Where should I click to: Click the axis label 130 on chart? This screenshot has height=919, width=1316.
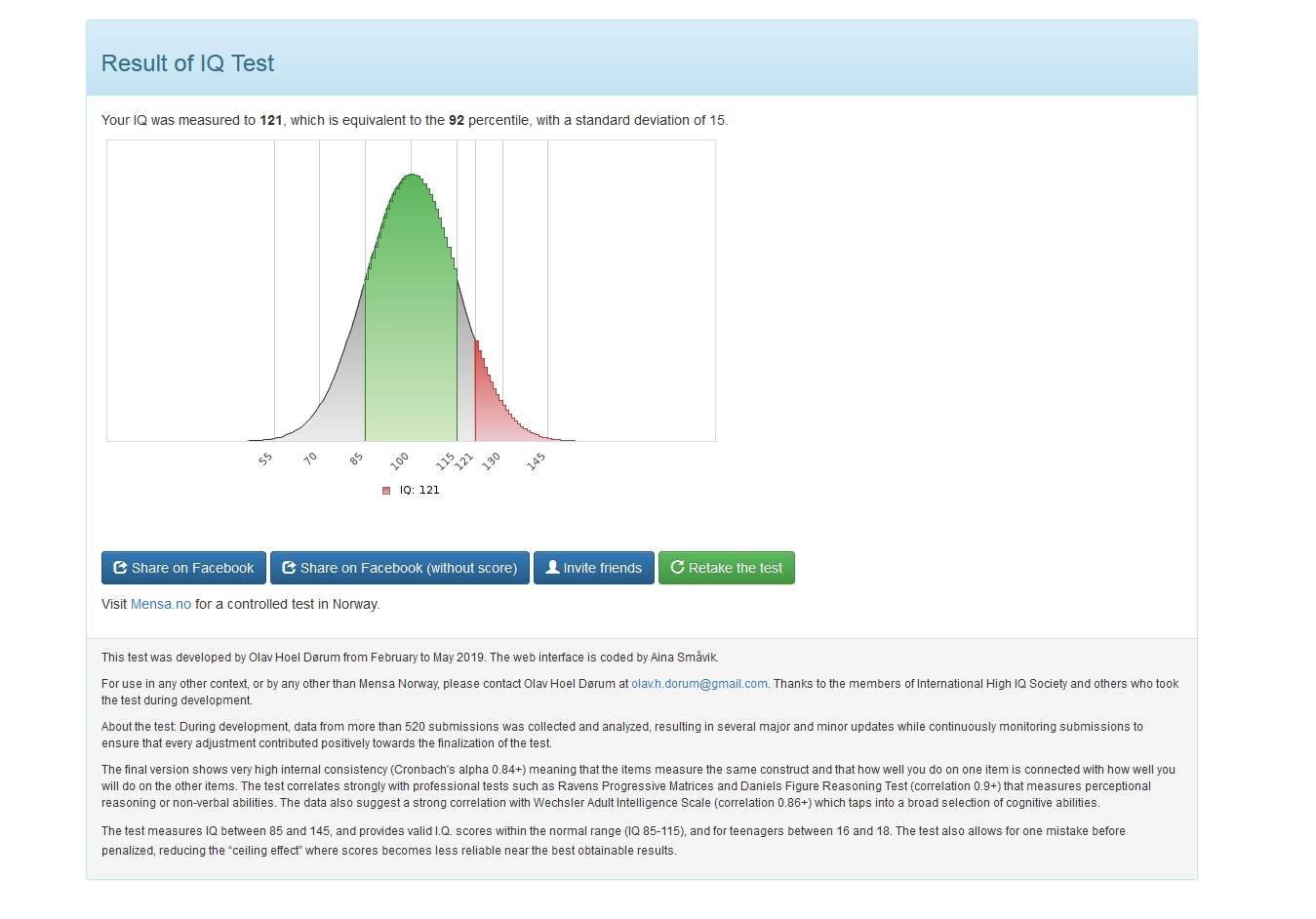(491, 460)
